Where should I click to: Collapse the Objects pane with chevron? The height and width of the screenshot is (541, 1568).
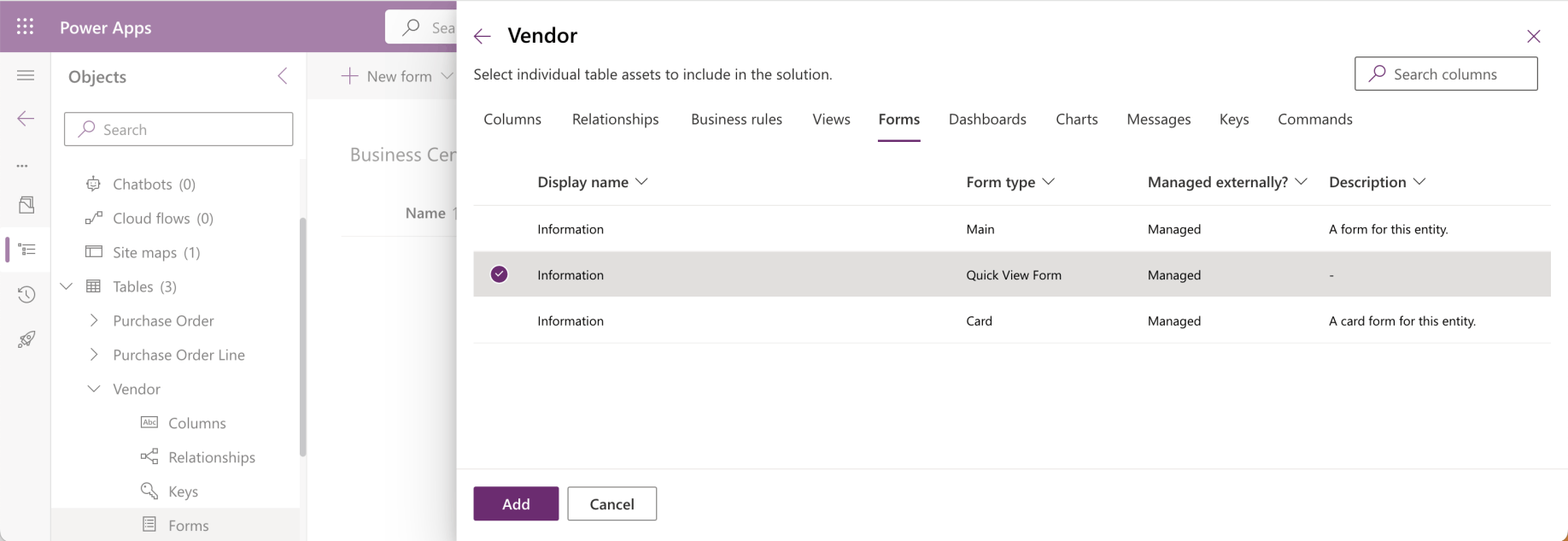point(283,76)
